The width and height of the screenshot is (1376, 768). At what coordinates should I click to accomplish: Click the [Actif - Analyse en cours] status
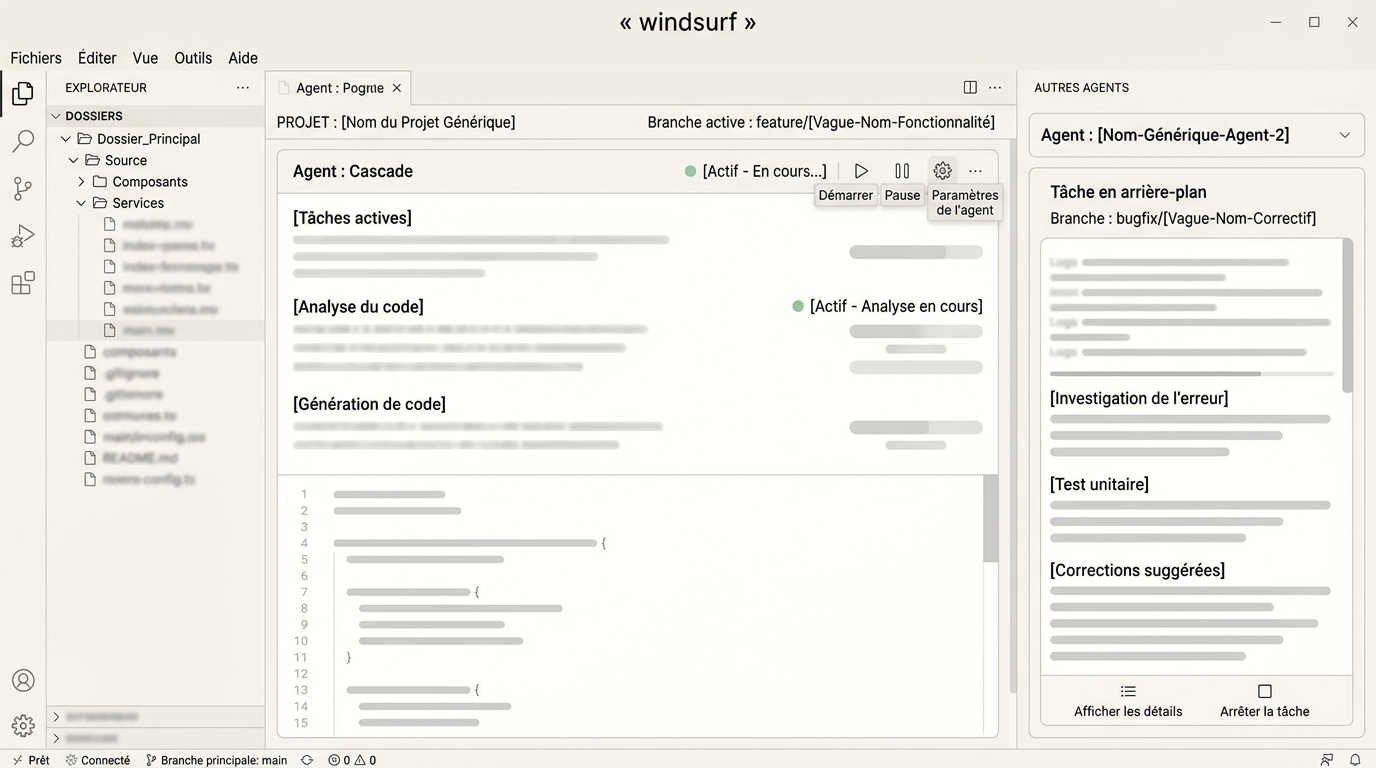click(x=887, y=306)
